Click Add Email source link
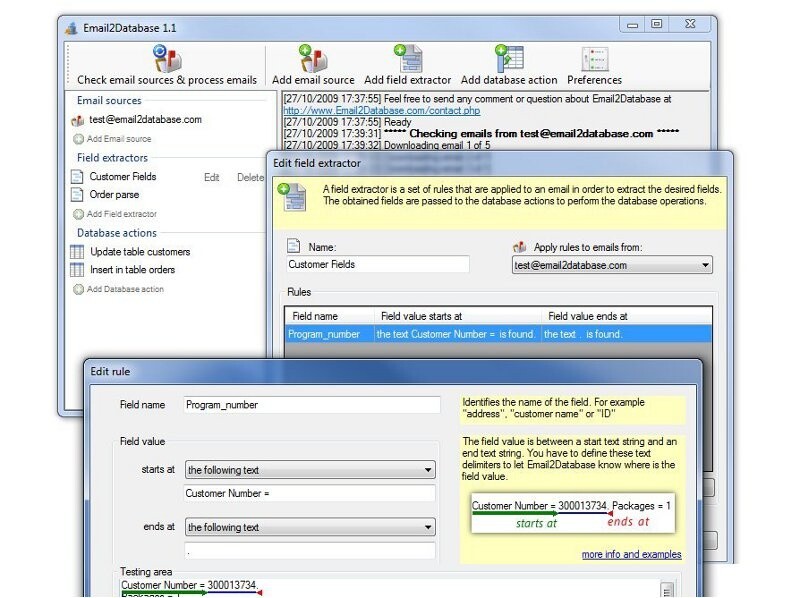This screenshot has height=598, width=800. (119, 139)
